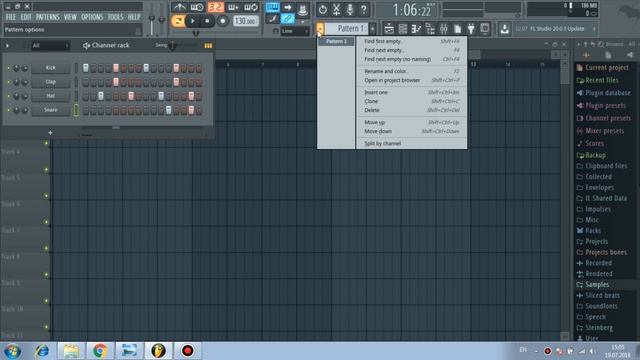This screenshot has width=640, height=360.
Task: Click the metronome icon
Action: (179, 7)
